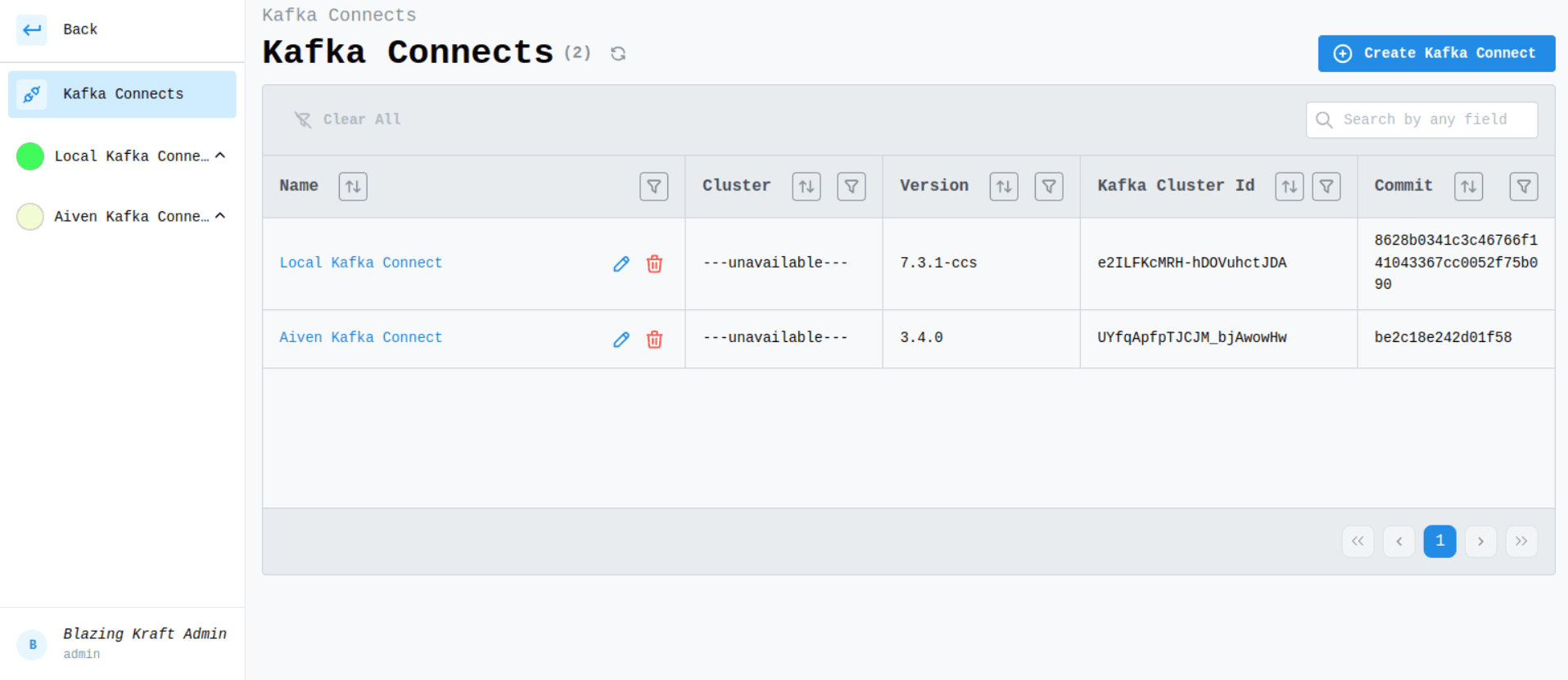Click commit value be2c18e242d01f58

(x=1443, y=337)
